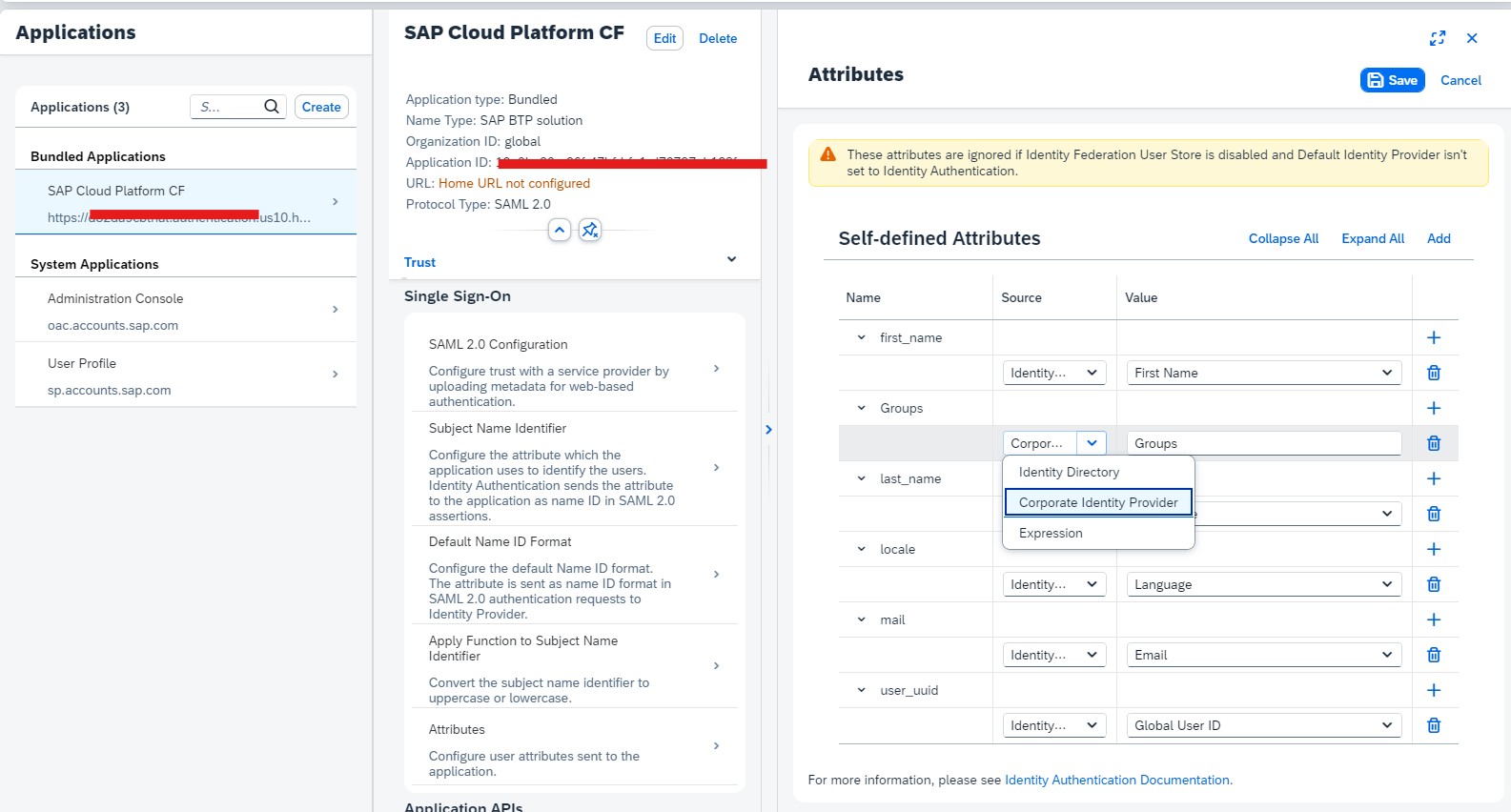Open Identity Authentication Documentation link

point(1117,780)
